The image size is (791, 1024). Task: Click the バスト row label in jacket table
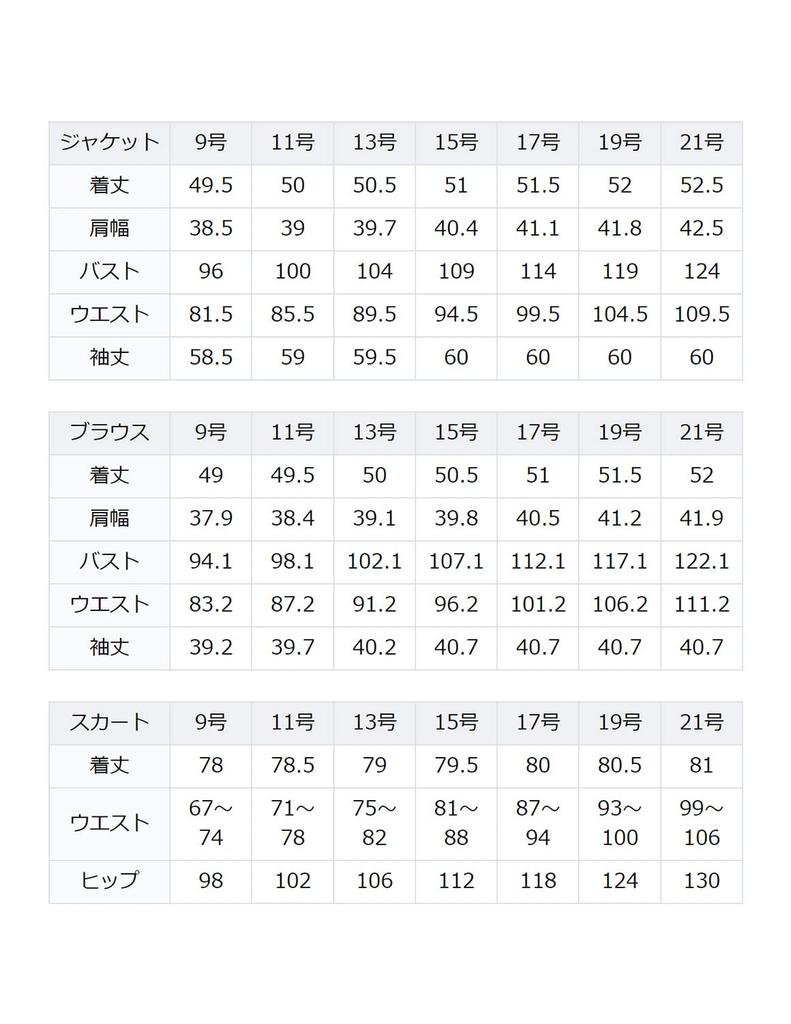109,271
